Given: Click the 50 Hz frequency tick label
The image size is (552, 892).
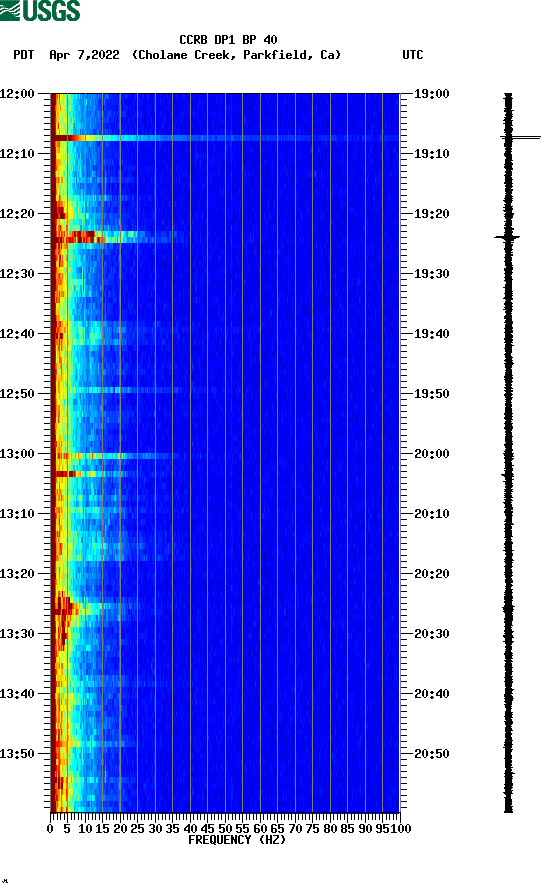Looking at the screenshot, I should coord(225,829).
